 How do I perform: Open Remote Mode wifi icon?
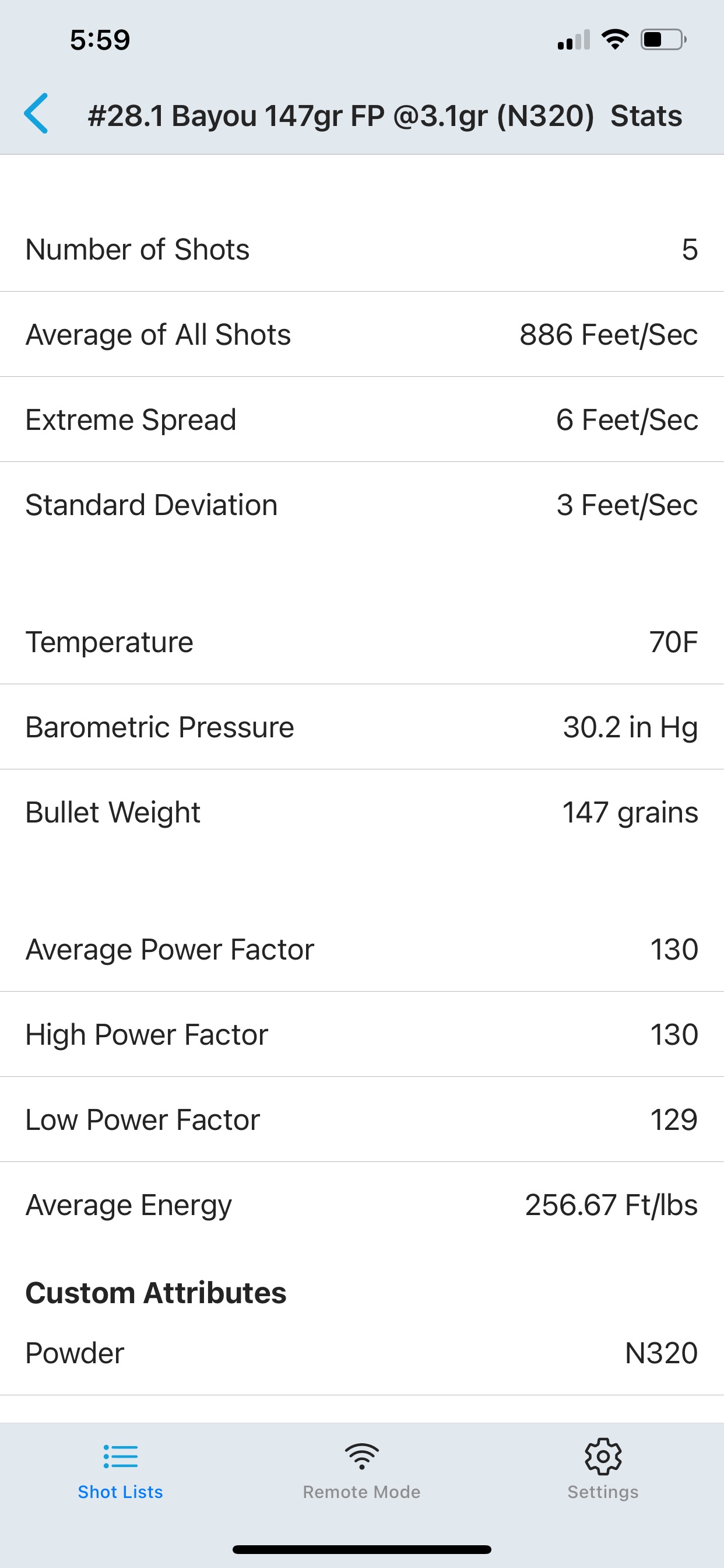[x=361, y=1456]
